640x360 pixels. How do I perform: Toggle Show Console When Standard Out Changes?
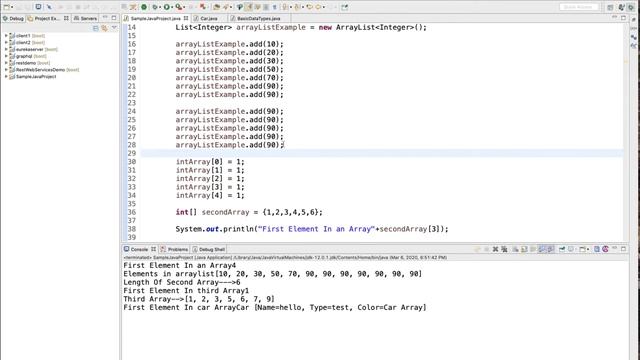coord(541,249)
